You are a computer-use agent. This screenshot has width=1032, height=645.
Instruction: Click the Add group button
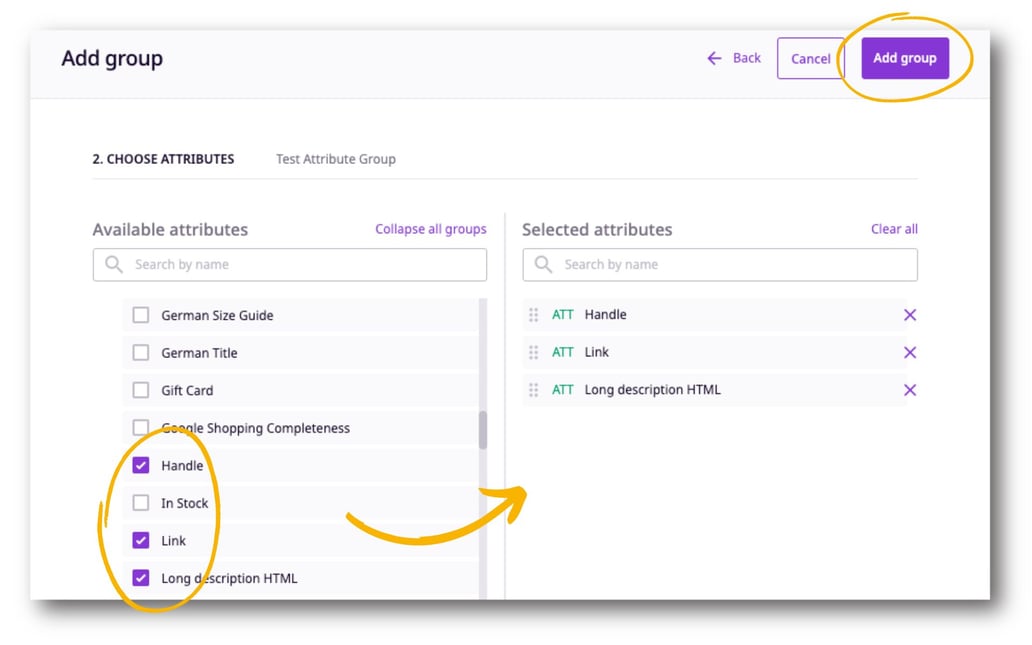tap(904, 58)
